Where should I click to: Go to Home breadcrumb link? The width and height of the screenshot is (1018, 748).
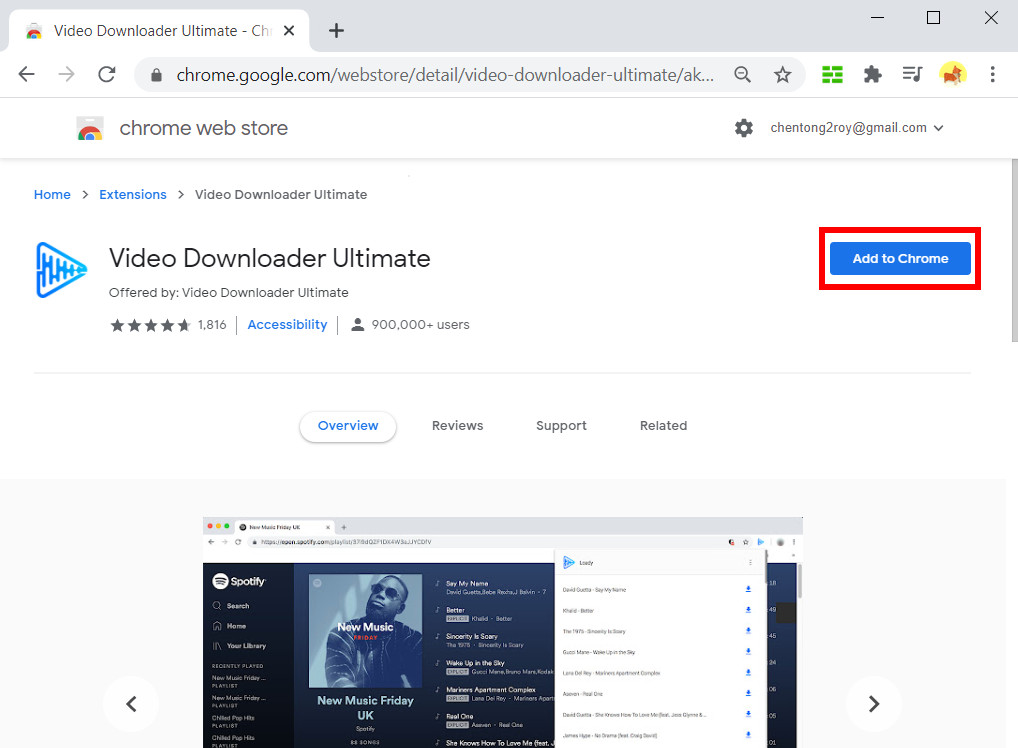tap(52, 195)
